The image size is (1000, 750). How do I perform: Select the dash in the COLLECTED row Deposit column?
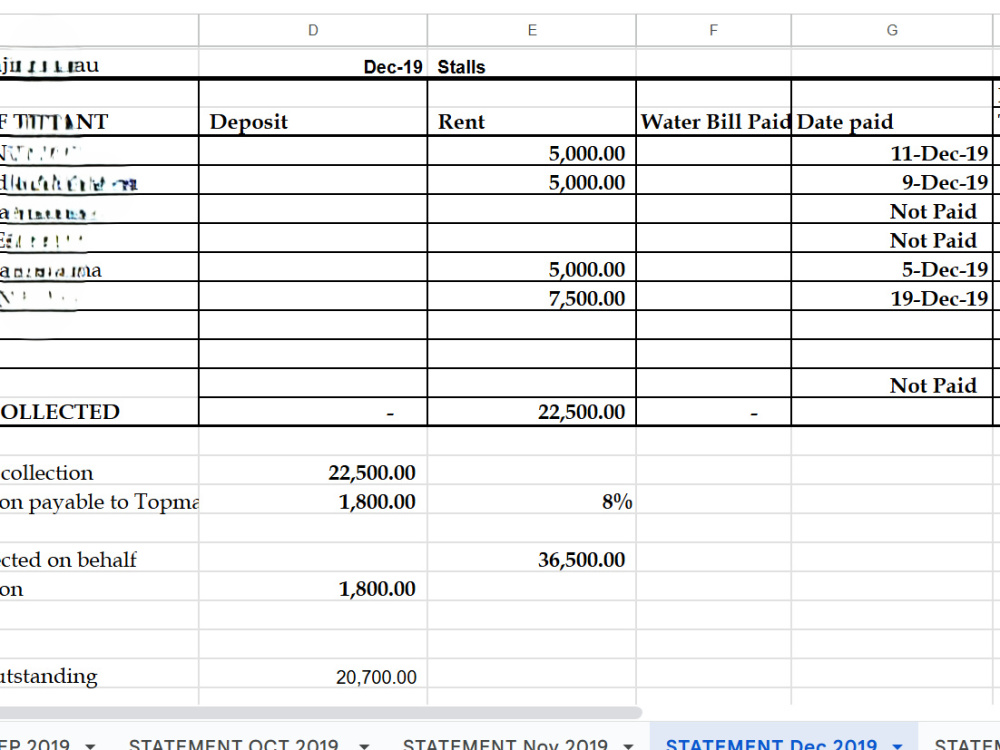click(x=313, y=411)
